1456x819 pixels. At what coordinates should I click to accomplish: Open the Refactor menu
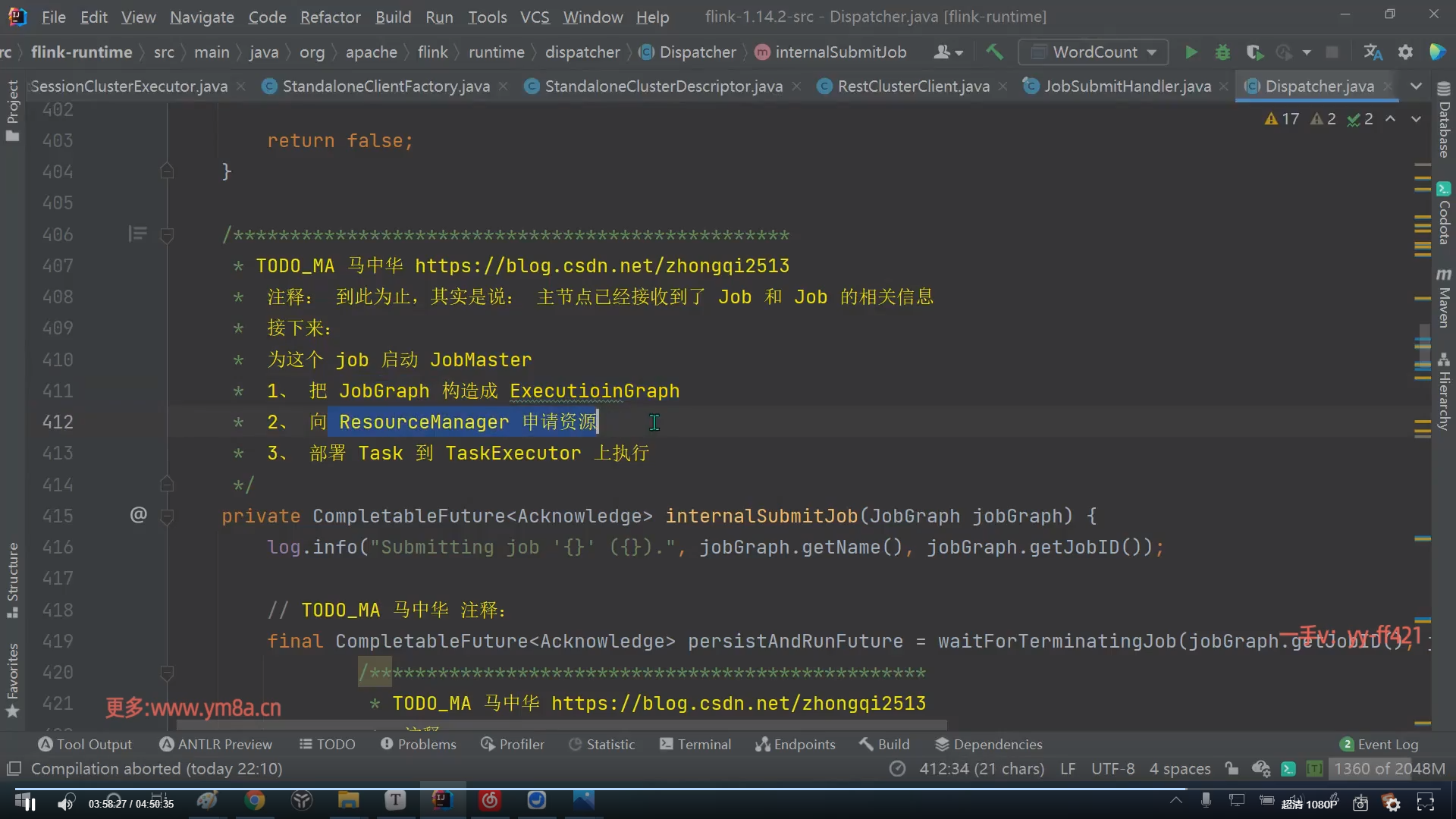(330, 17)
